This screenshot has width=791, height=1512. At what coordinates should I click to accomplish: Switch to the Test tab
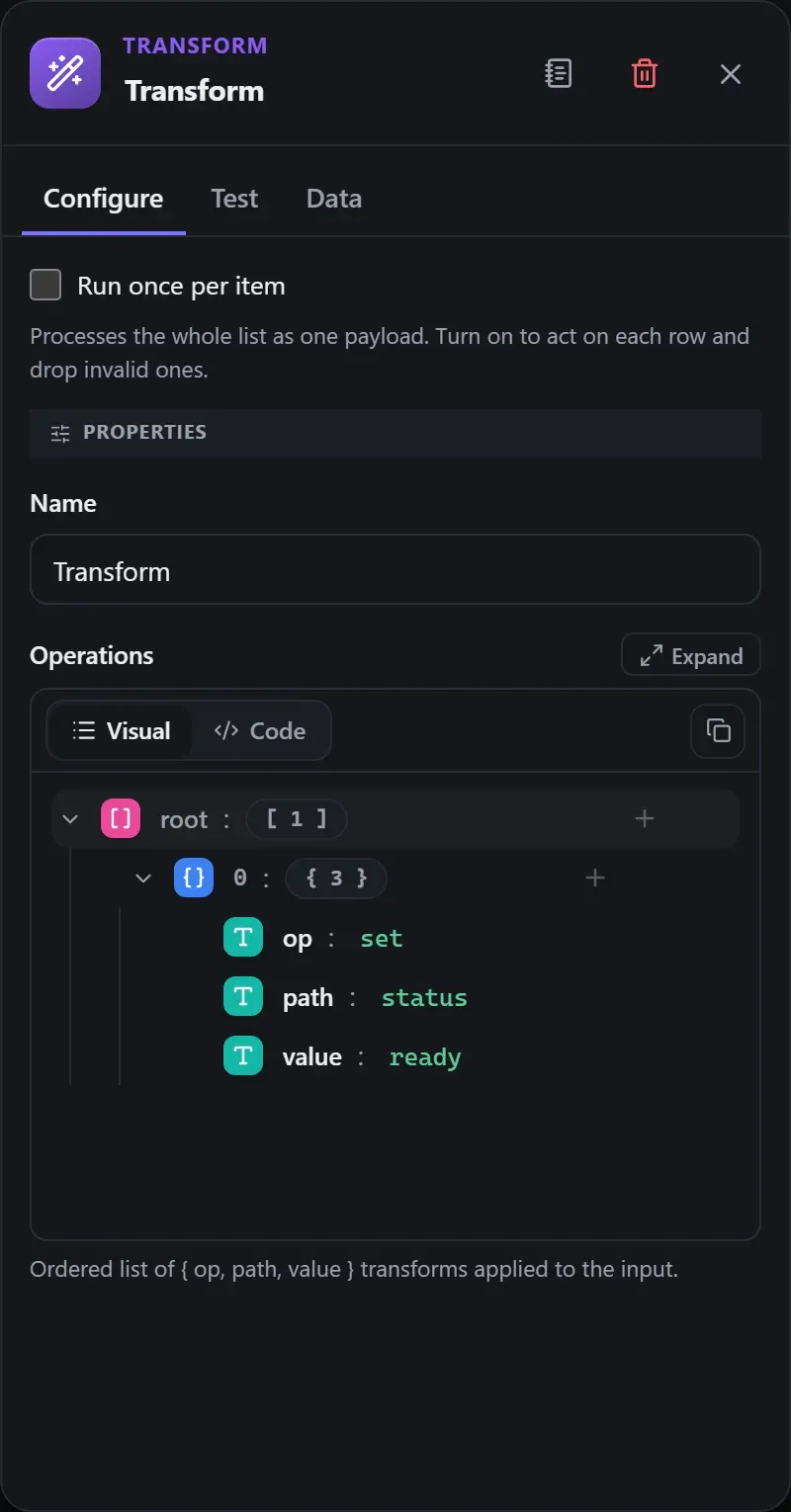[x=234, y=199]
